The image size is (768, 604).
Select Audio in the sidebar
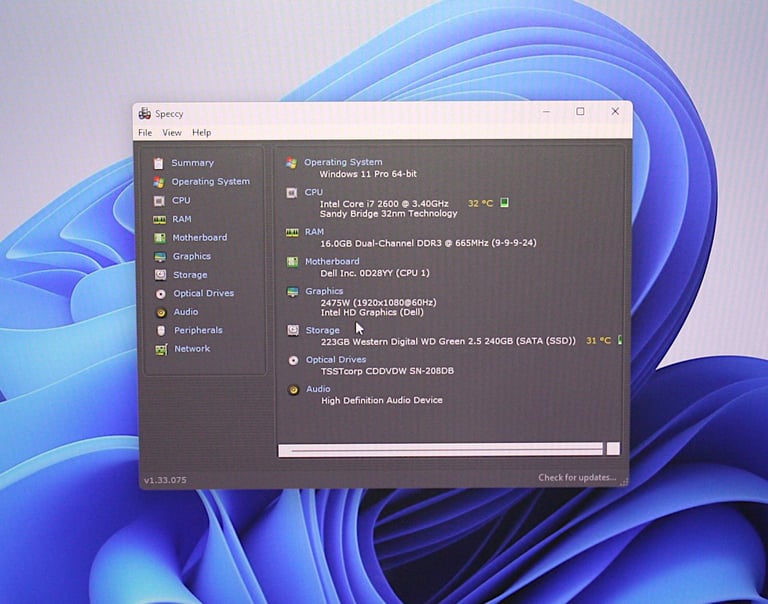pyautogui.click(x=186, y=312)
